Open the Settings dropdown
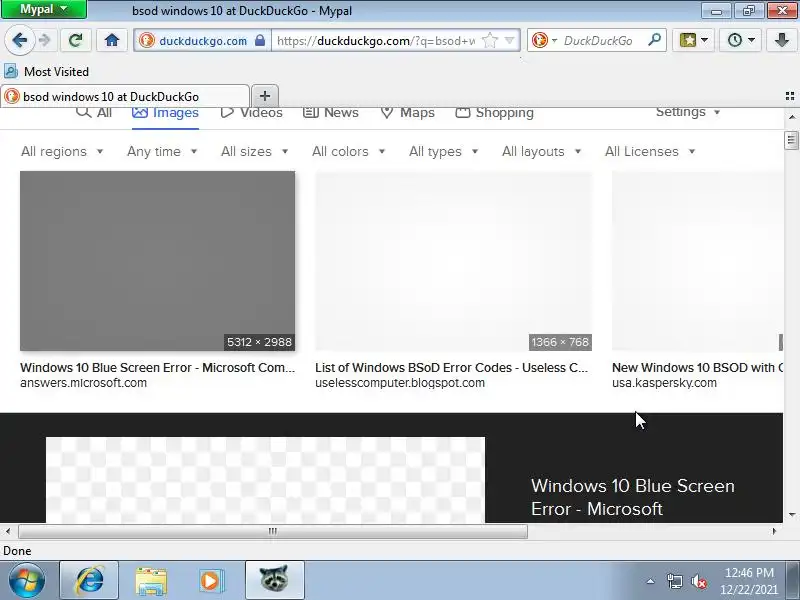 tap(687, 112)
